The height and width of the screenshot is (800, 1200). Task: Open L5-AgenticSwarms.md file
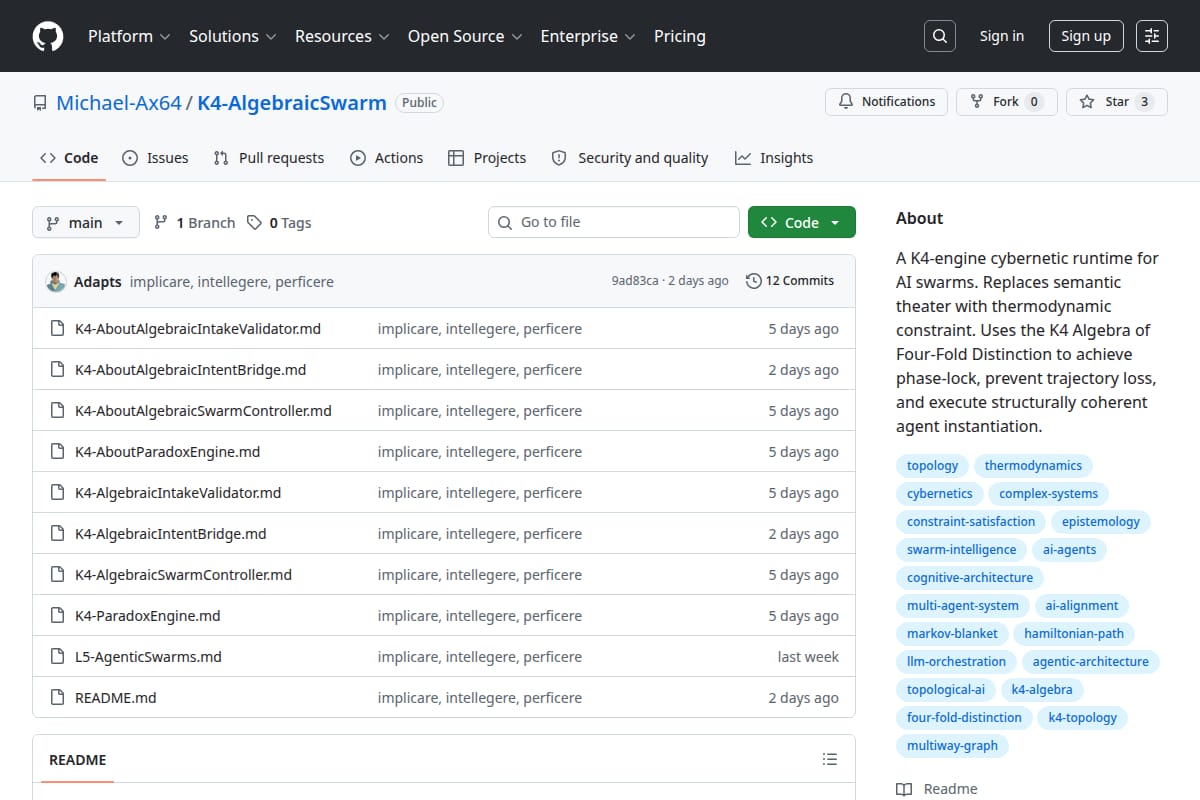[x=148, y=657]
